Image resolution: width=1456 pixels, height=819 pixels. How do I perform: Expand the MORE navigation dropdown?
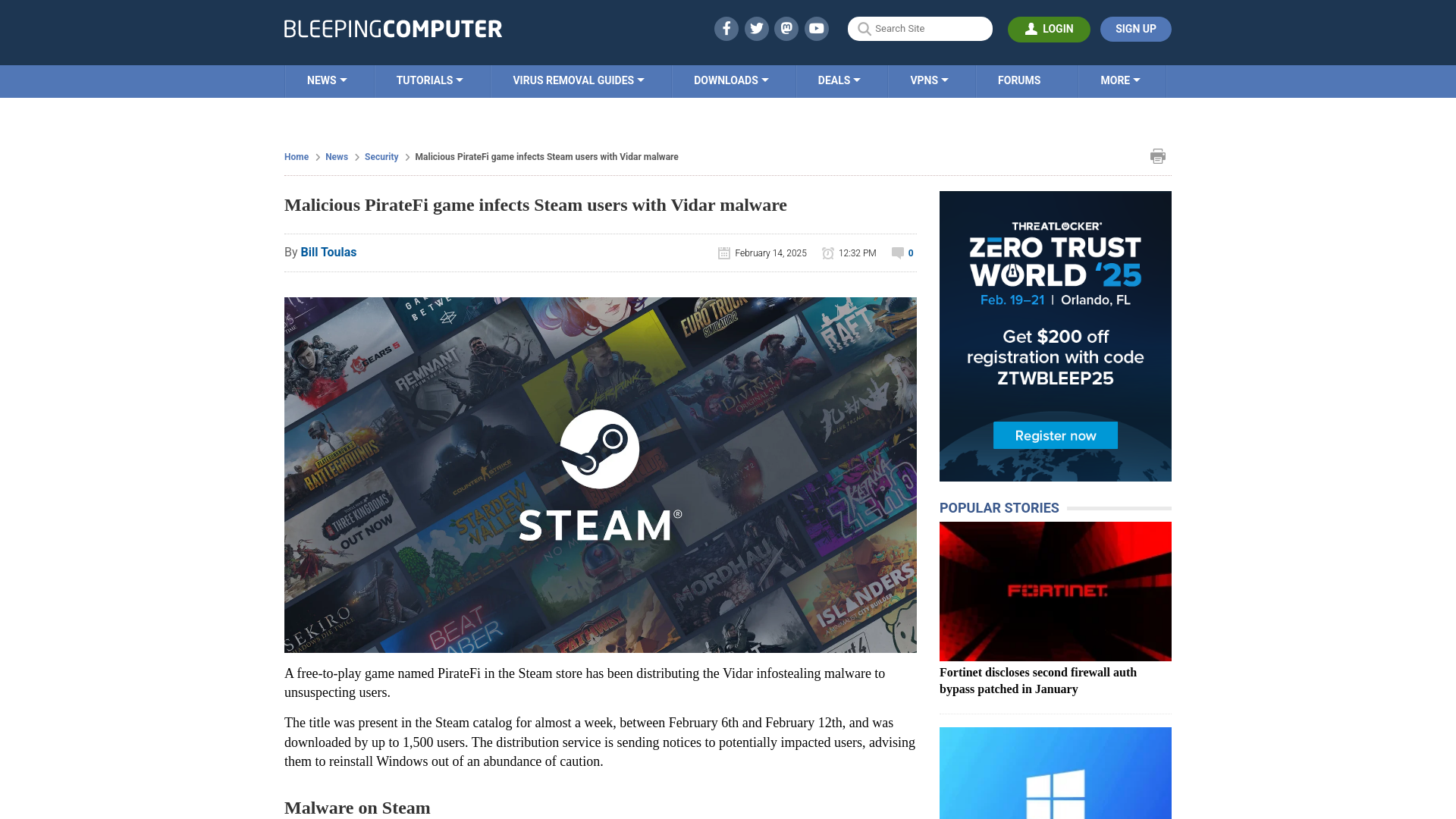(x=1120, y=80)
